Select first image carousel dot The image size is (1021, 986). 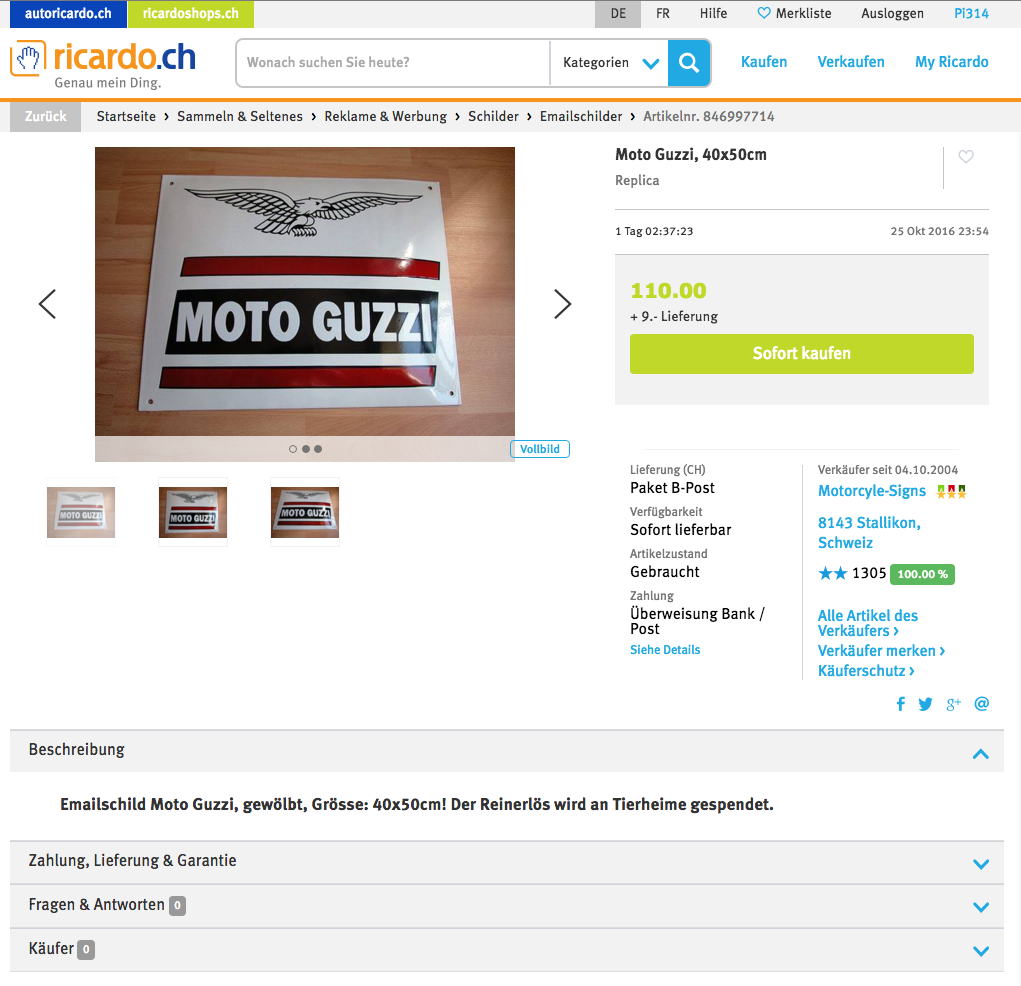[x=293, y=449]
